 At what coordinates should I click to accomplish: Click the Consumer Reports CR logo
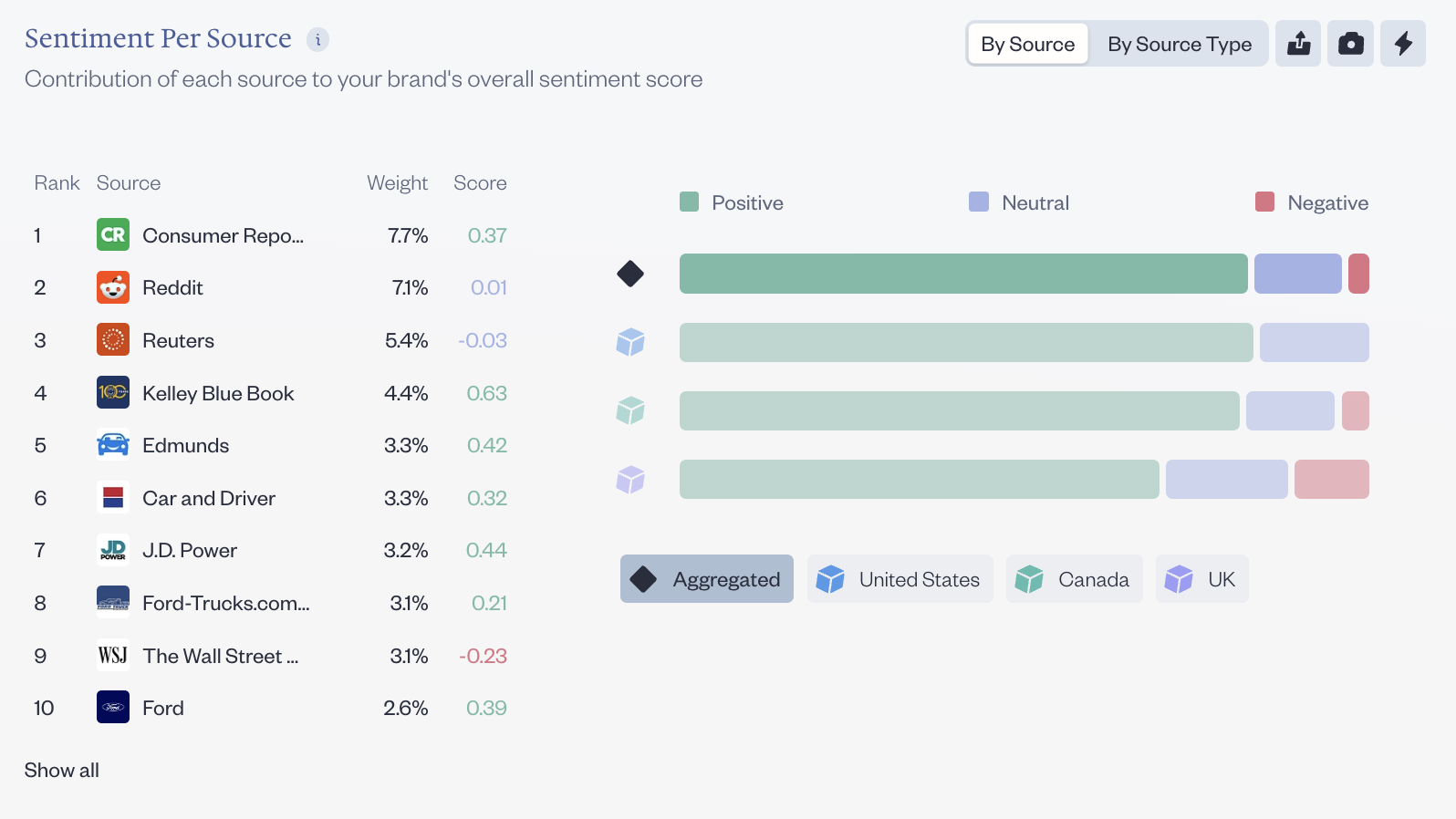pos(113,234)
